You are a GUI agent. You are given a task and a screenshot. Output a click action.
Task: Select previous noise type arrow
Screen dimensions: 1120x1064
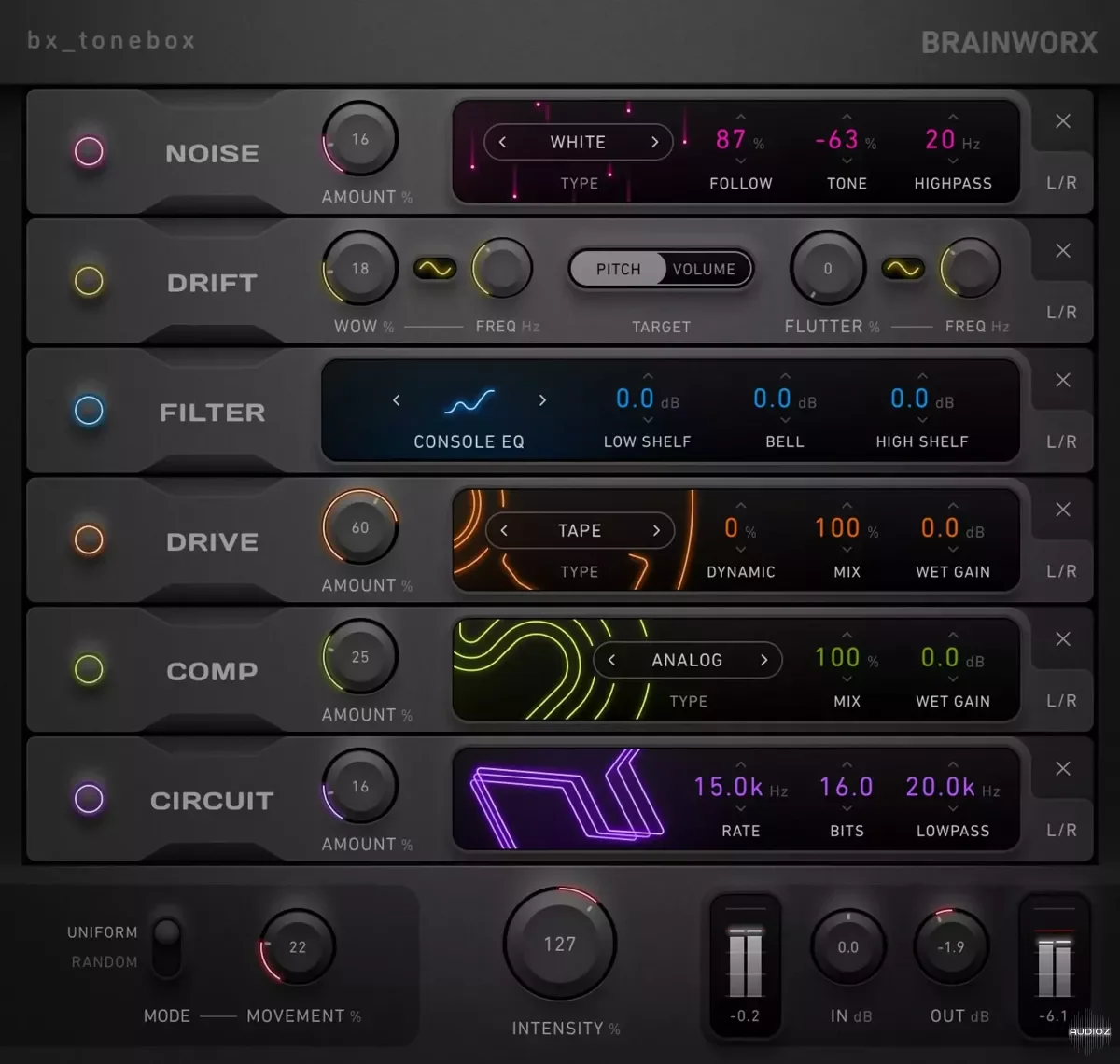[x=502, y=142]
